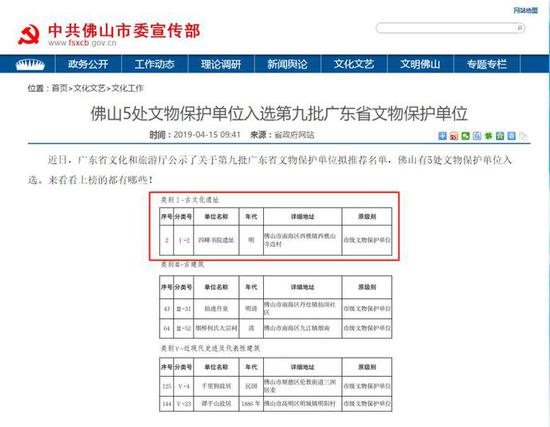
Task: Click 年代 header in the first table
Action: [x=251, y=217]
